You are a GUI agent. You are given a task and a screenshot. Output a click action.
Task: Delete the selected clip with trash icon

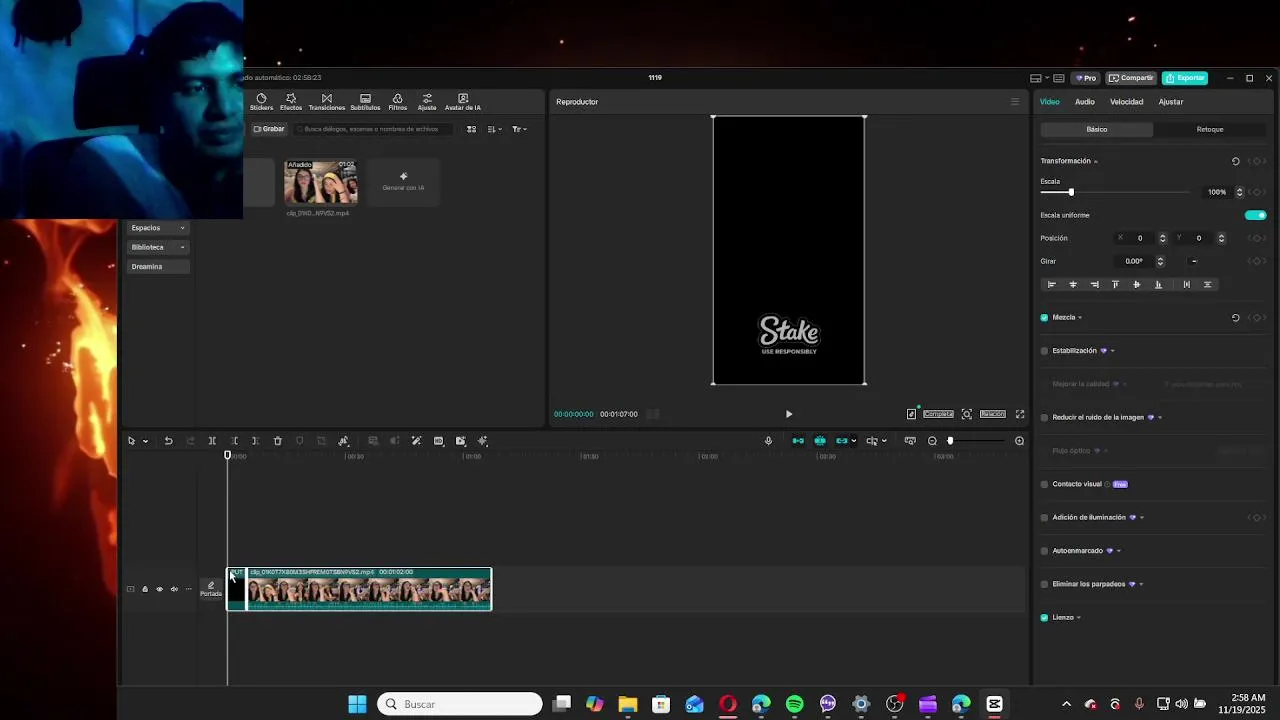278,441
